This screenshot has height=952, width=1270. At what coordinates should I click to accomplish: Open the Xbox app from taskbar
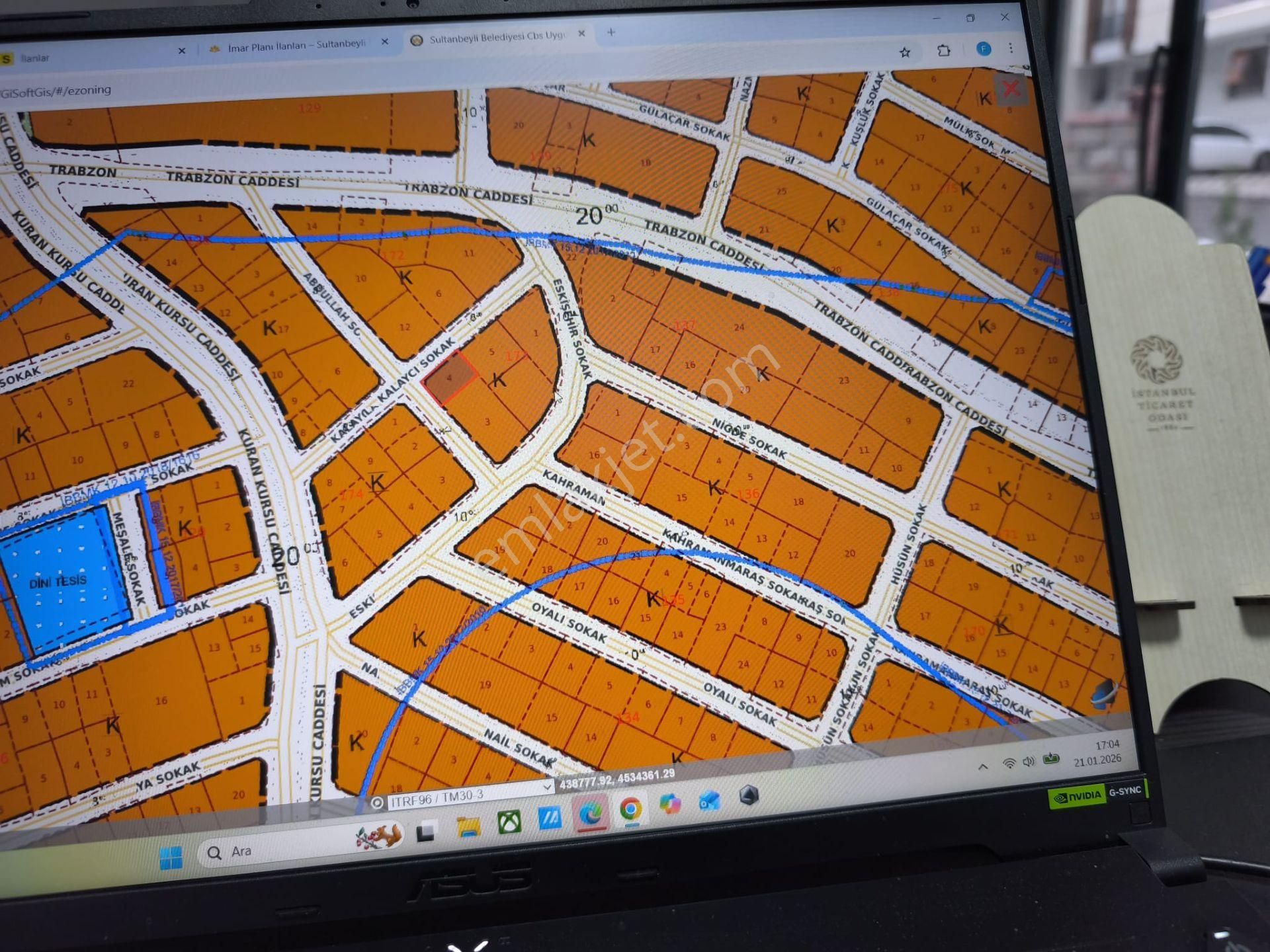click(509, 822)
